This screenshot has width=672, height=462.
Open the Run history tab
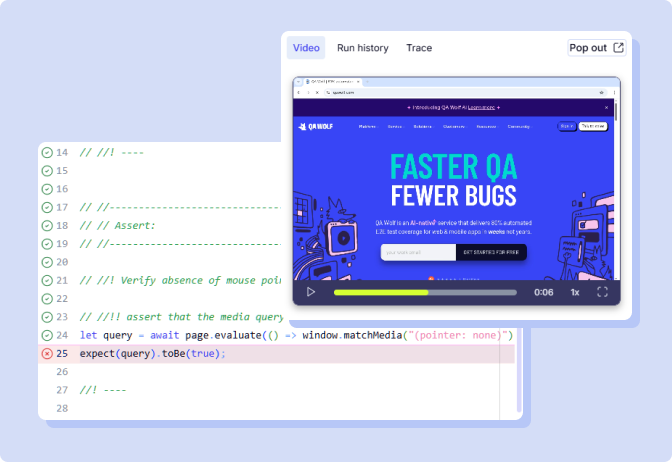point(363,48)
